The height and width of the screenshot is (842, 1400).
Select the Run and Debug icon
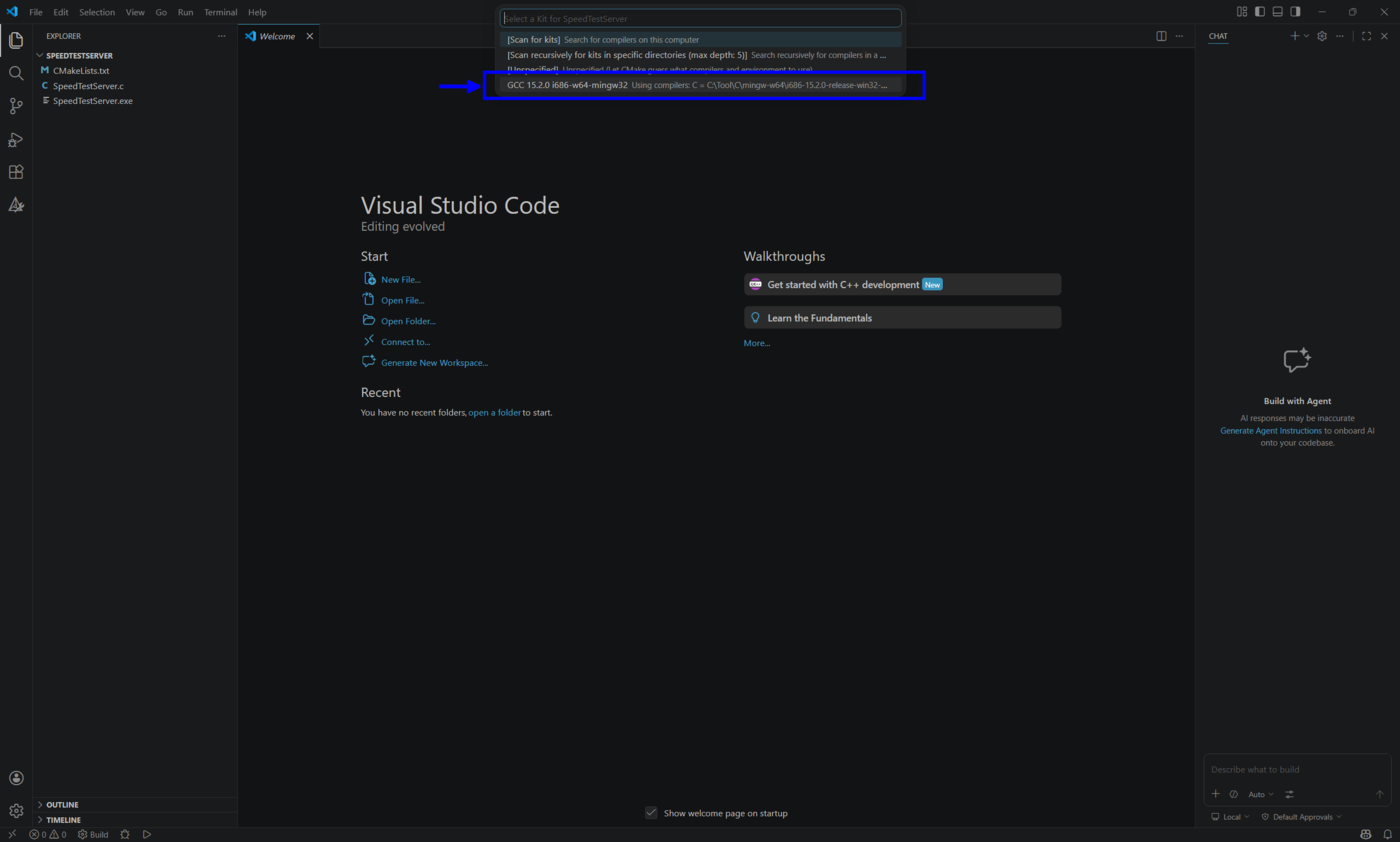pyautogui.click(x=15, y=139)
